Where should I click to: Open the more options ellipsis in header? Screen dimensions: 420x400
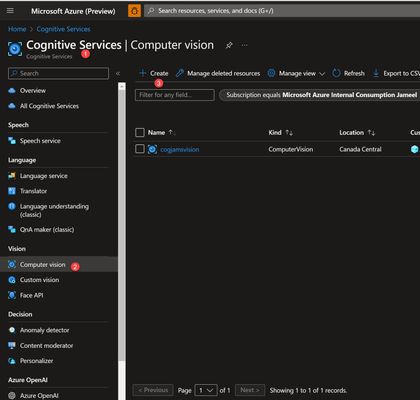coord(245,45)
